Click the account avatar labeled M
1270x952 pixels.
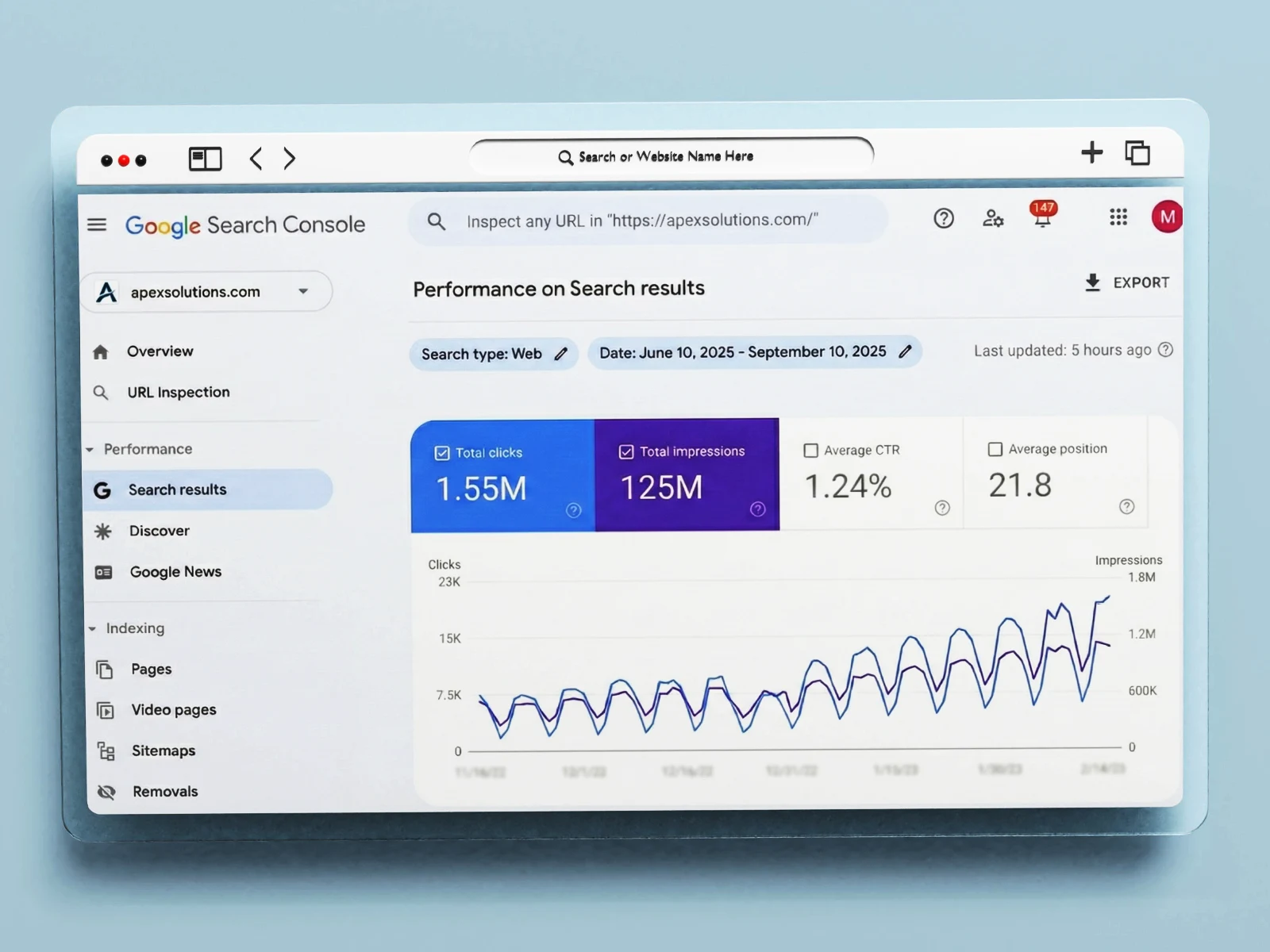coord(1166,217)
